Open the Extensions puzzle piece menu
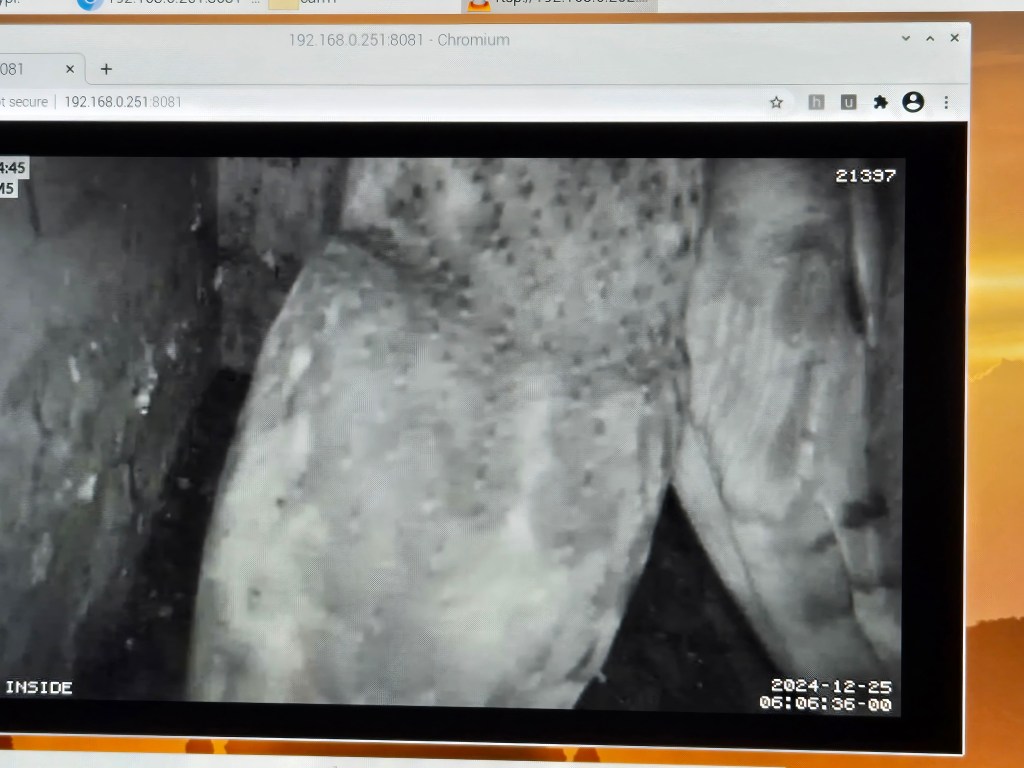Viewport: 1024px width, 768px height. [x=880, y=102]
